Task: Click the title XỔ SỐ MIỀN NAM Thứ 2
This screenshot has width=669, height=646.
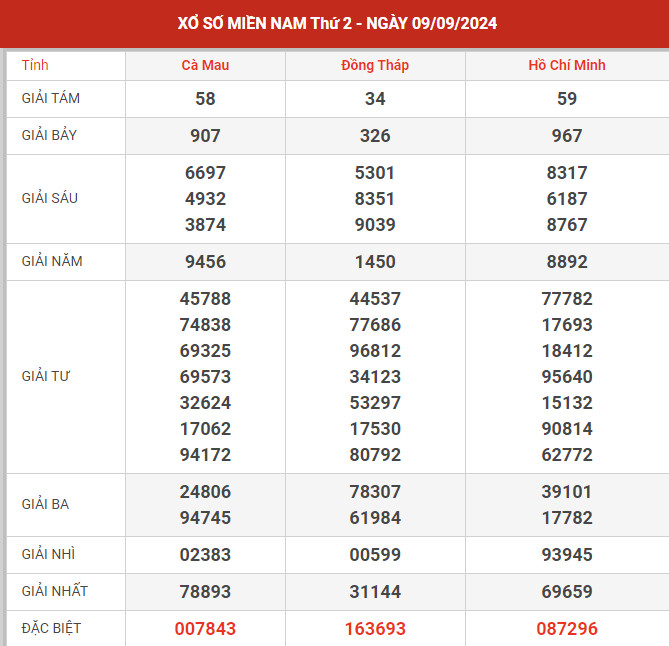Action: (265, 23)
